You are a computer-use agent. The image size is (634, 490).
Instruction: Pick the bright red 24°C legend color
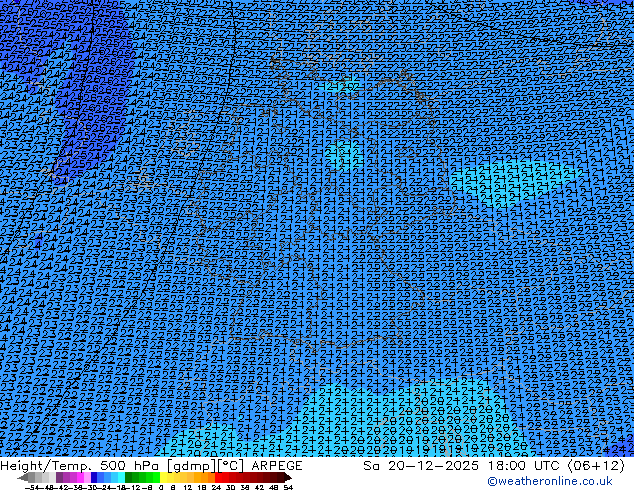tap(218, 477)
